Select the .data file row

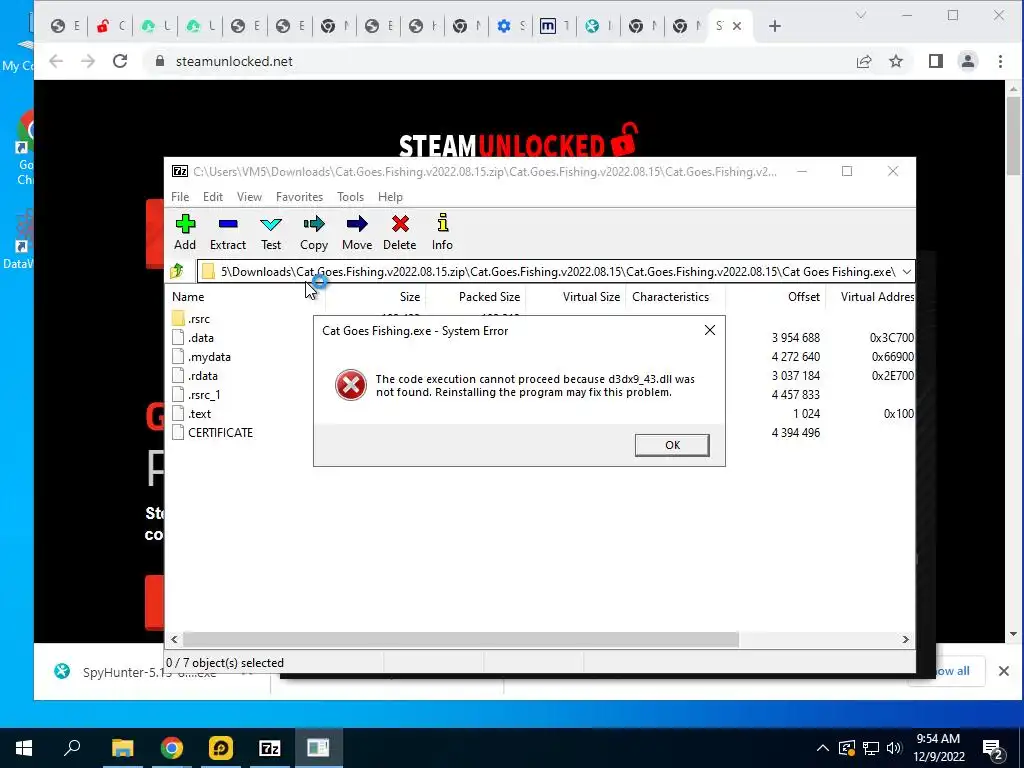(200, 338)
